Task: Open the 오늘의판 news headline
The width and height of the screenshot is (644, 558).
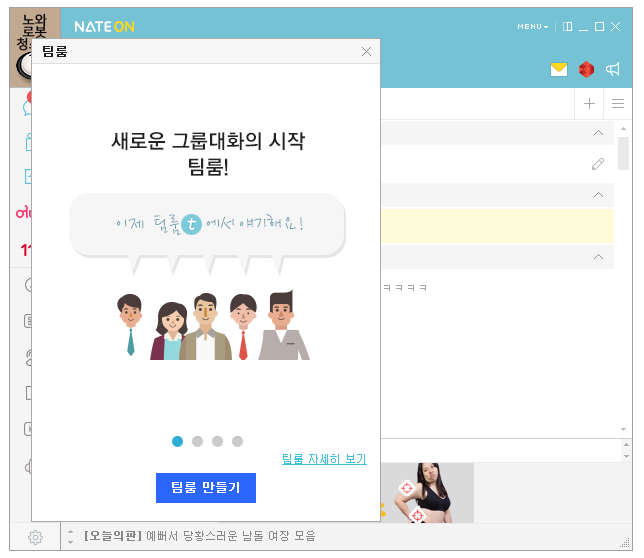Action: click(200, 536)
